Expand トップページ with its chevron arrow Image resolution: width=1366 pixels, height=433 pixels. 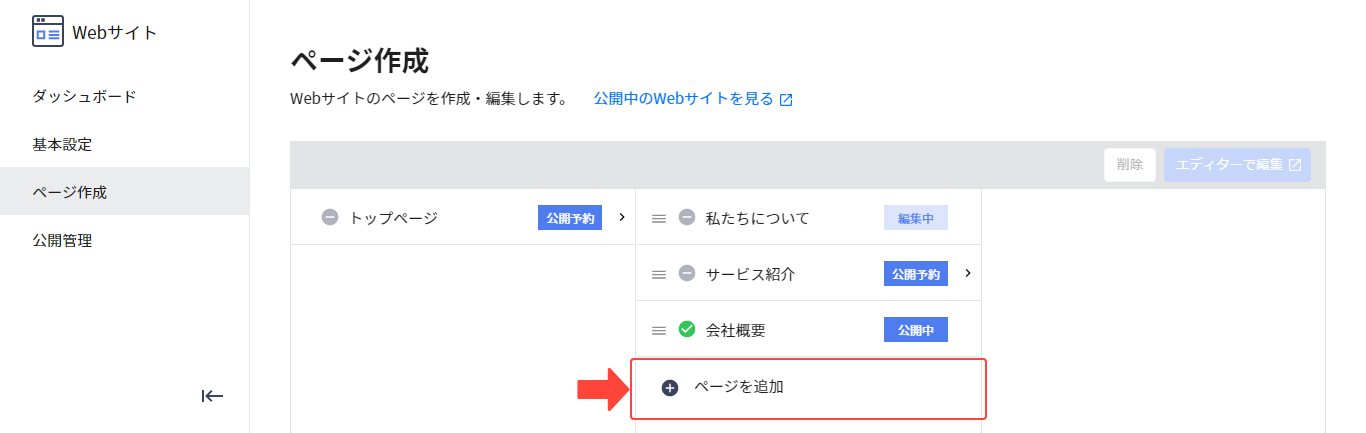(621, 217)
